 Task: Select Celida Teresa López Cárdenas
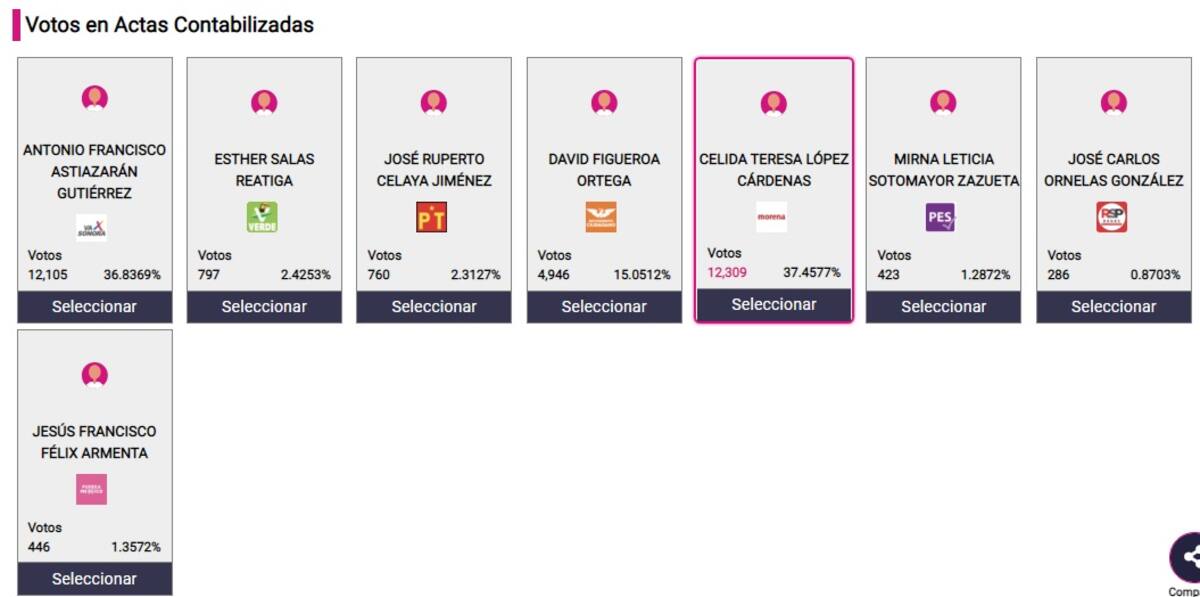coord(774,305)
